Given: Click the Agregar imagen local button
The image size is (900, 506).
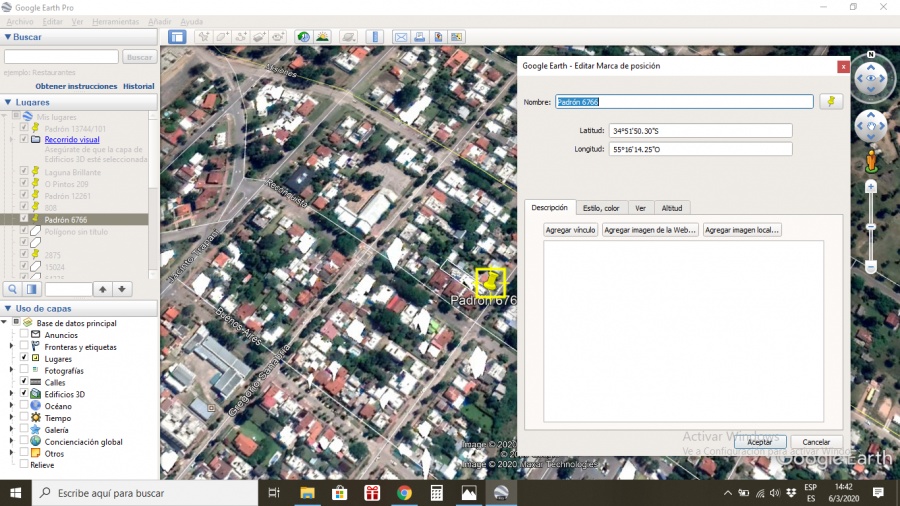Looking at the screenshot, I should (742, 230).
